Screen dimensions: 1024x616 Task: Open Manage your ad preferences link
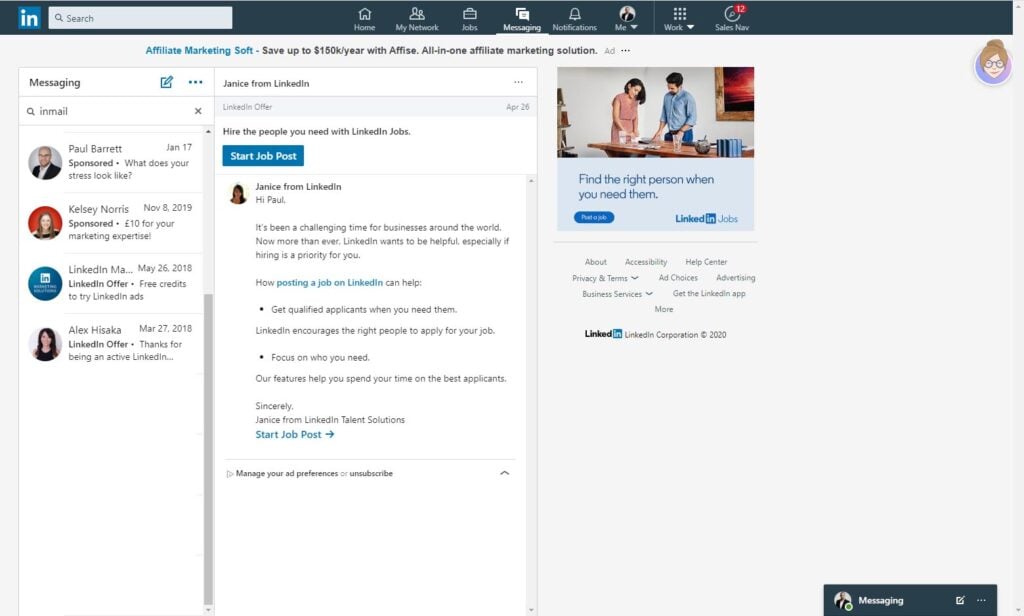287,474
